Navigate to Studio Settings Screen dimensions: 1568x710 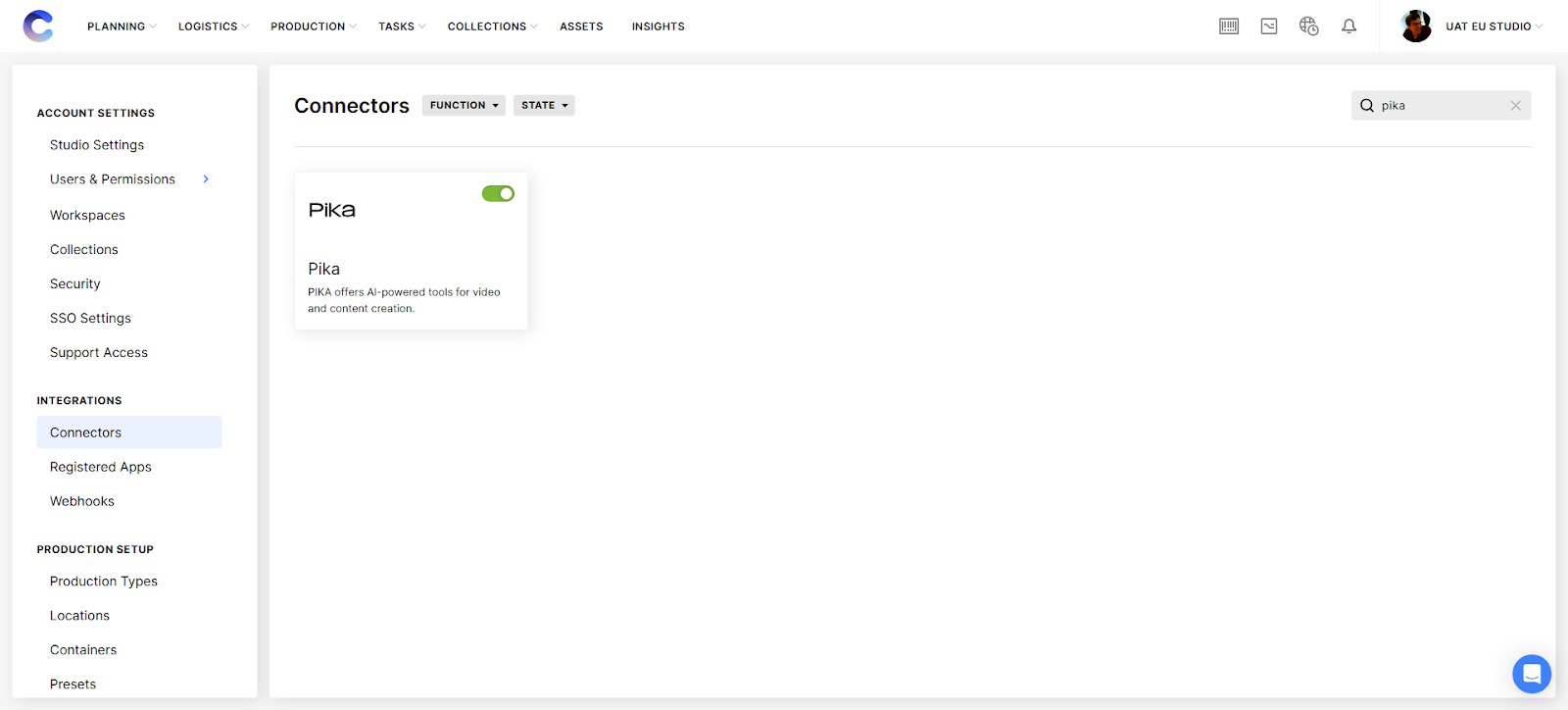[97, 145]
